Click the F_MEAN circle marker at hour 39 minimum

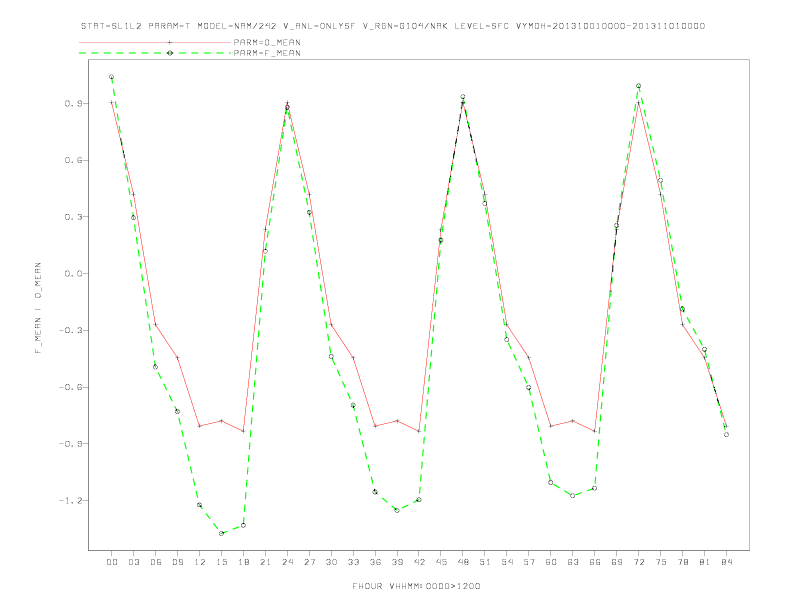pyautogui.click(x=397, y=511)
